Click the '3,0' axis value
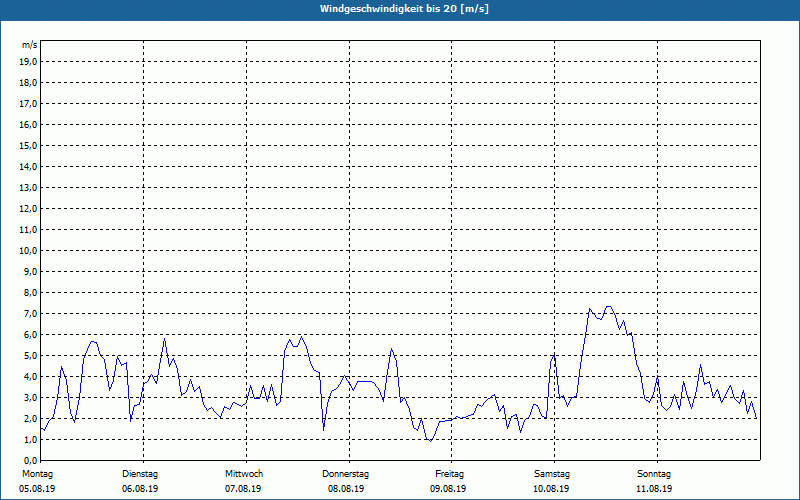The image size is (800, 500). [31, 397]
